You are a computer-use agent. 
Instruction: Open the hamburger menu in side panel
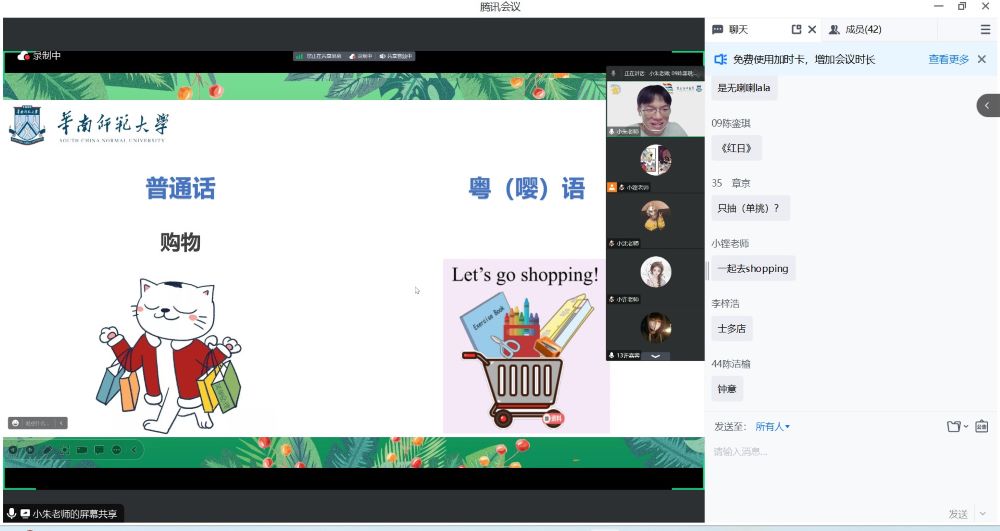click(985, 30)
